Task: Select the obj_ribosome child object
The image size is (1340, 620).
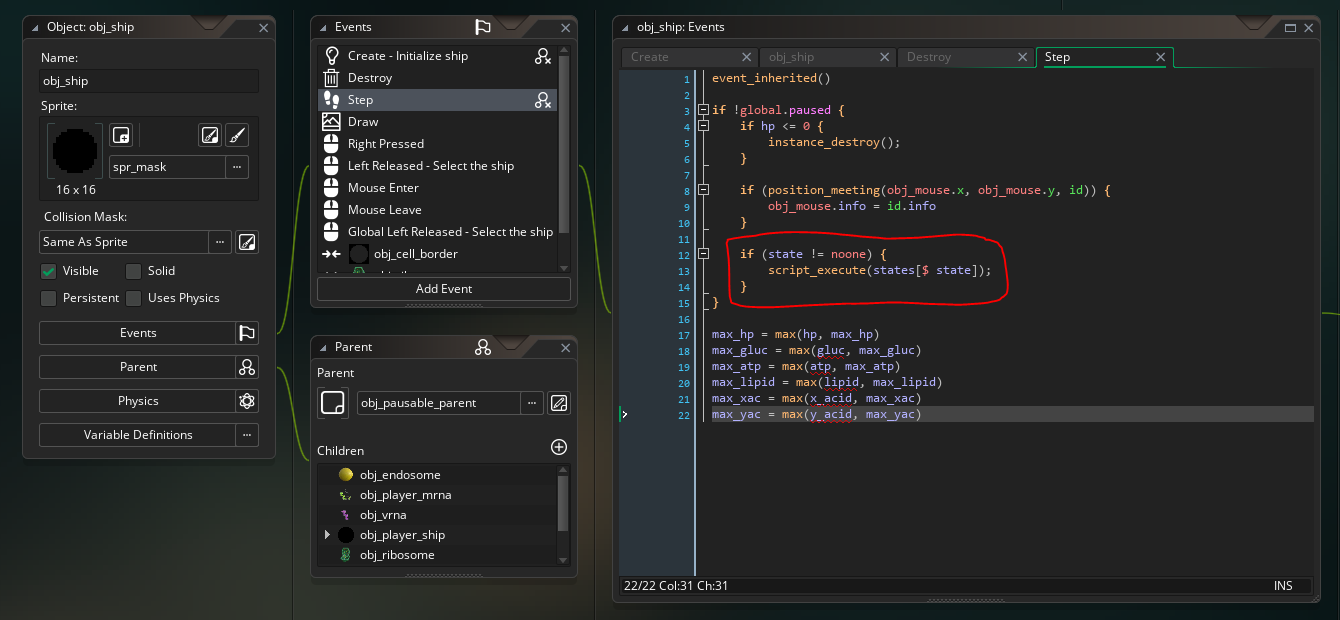Action: pos(438,555)
